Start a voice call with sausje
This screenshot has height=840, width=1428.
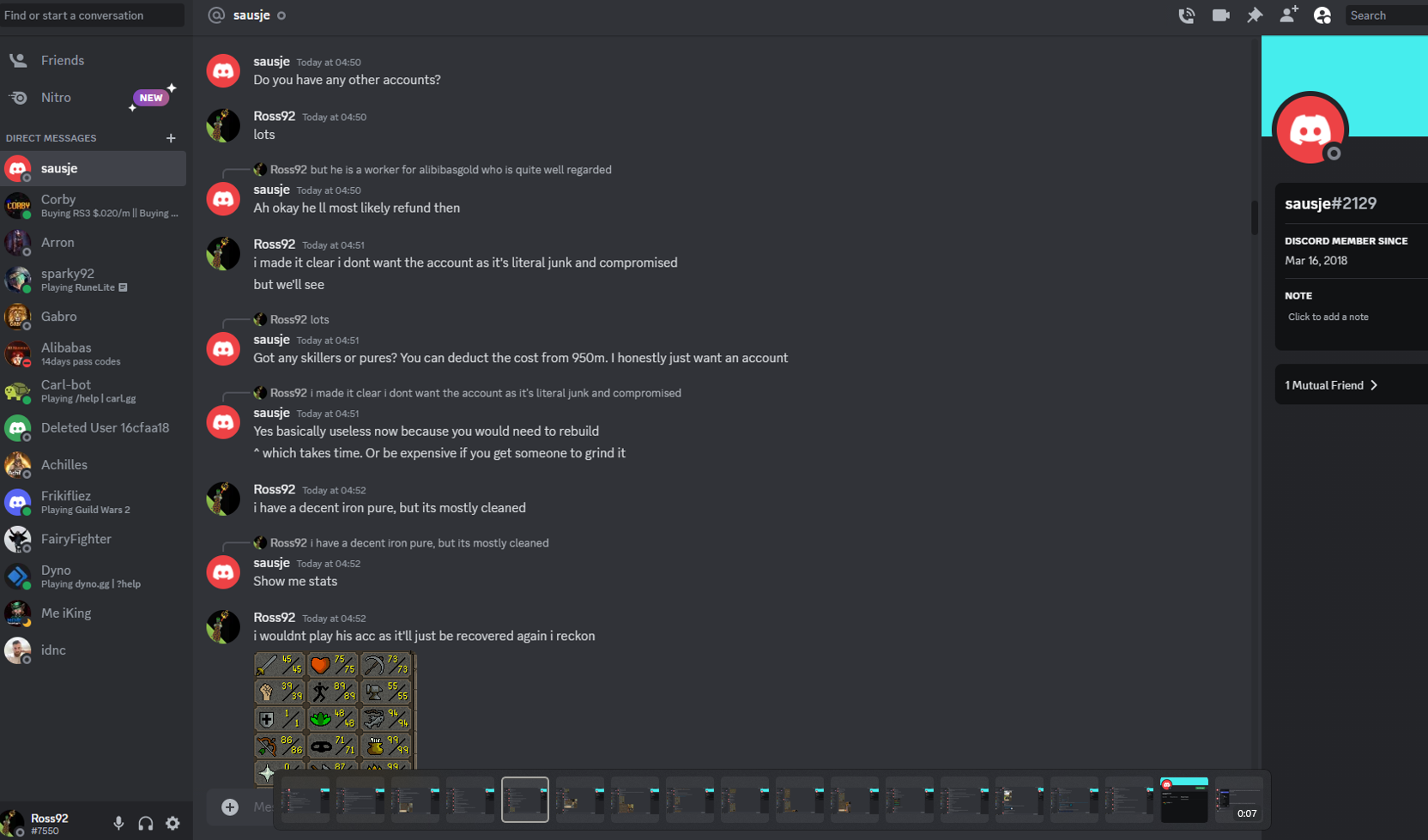pos(1186,15)
